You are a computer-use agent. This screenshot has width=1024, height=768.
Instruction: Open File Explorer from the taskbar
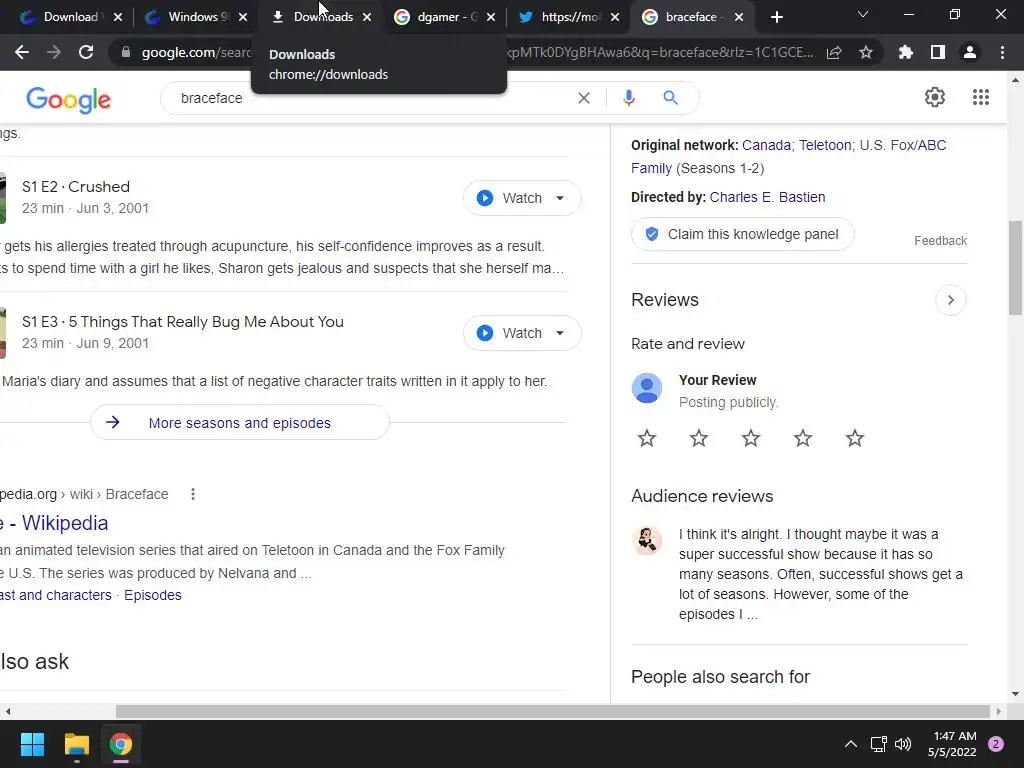pyautogui.click(x=76, y=744)
